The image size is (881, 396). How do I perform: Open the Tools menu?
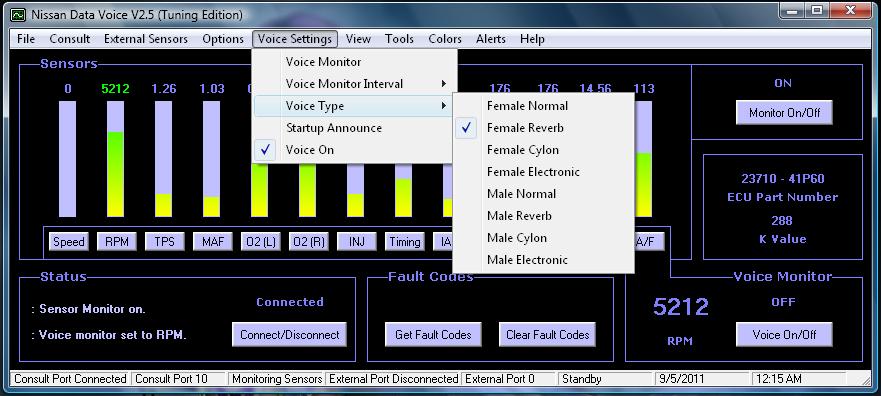399,39
